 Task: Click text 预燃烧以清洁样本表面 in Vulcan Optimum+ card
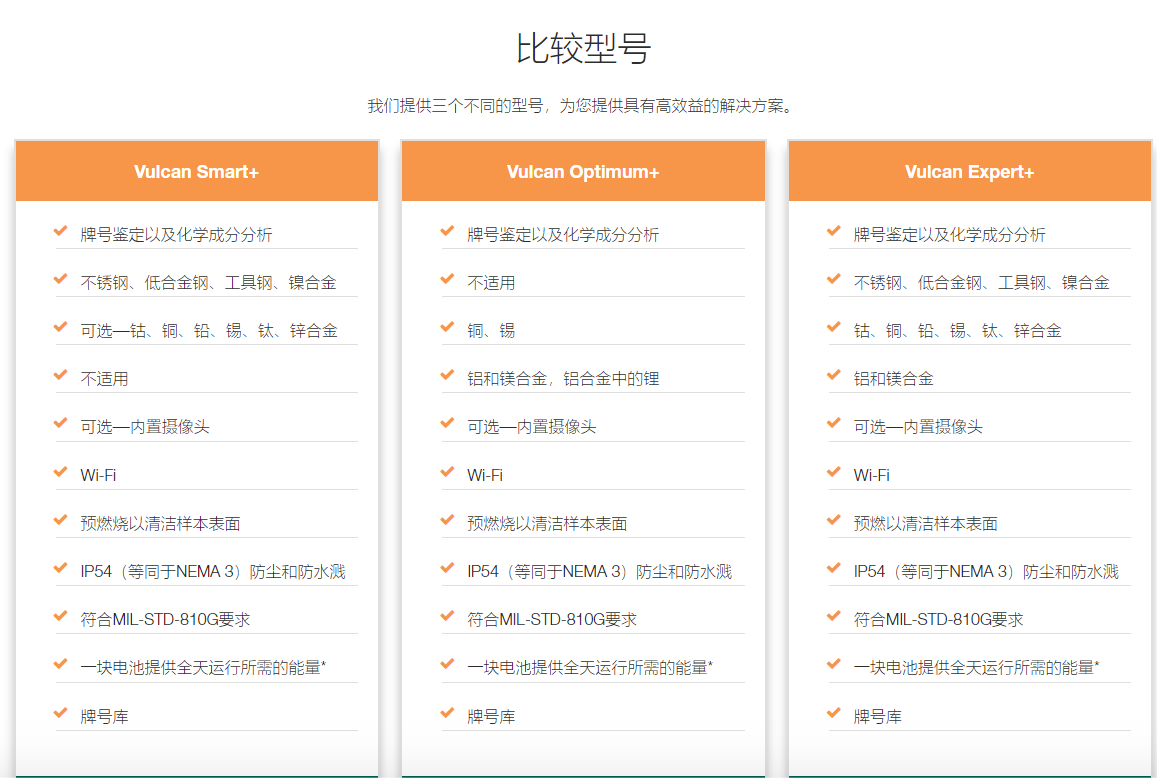click(x=547, y=524)
